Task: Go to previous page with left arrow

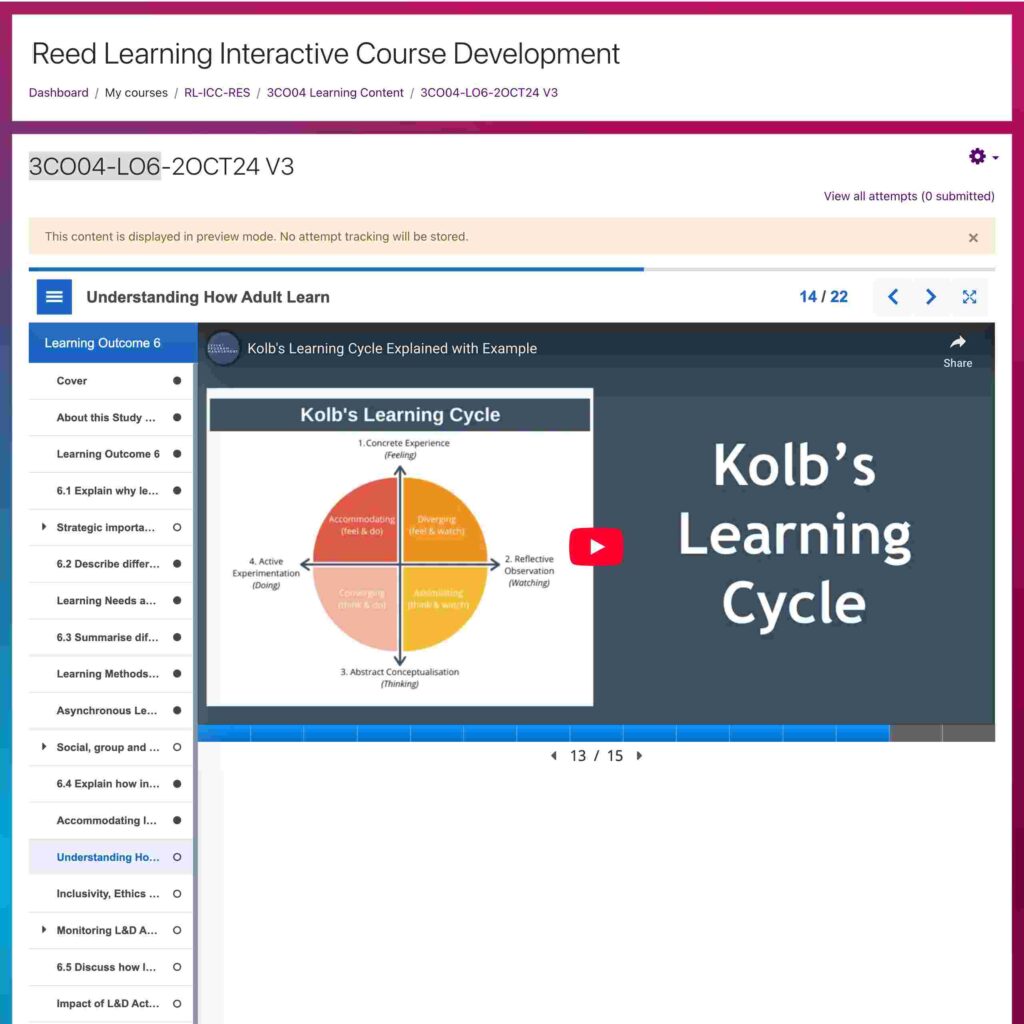Action: [893, 297]
